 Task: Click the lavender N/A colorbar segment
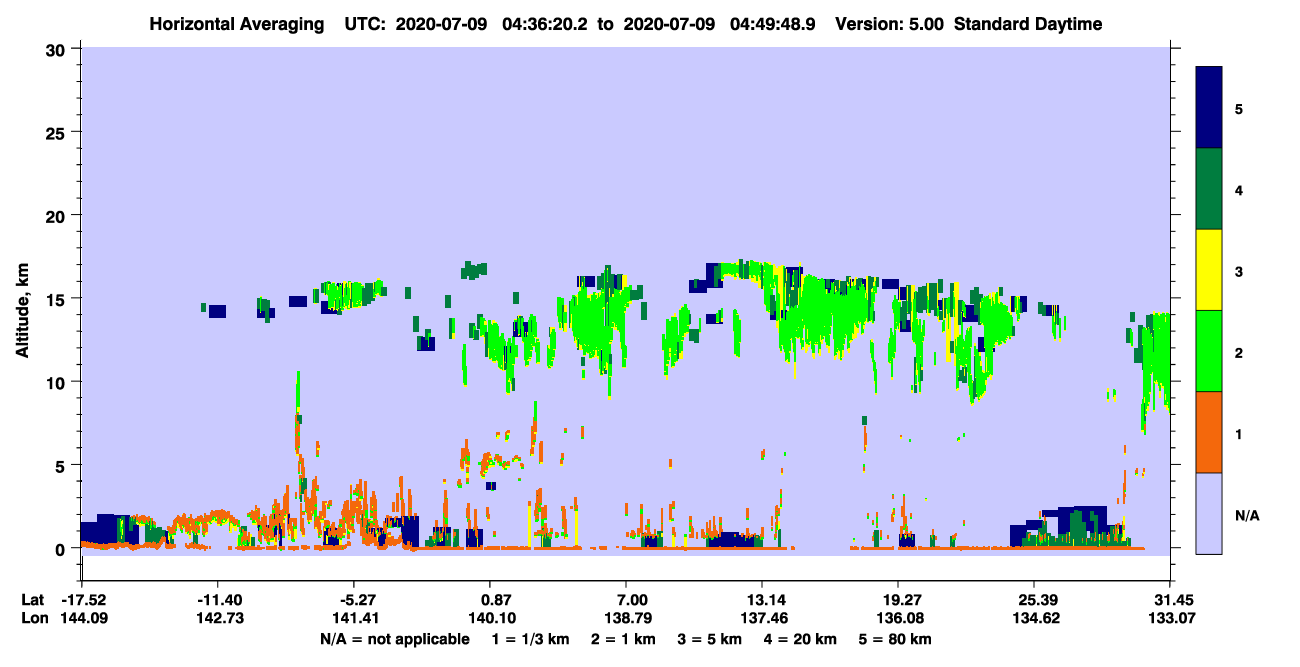[x=1210, y=513]
